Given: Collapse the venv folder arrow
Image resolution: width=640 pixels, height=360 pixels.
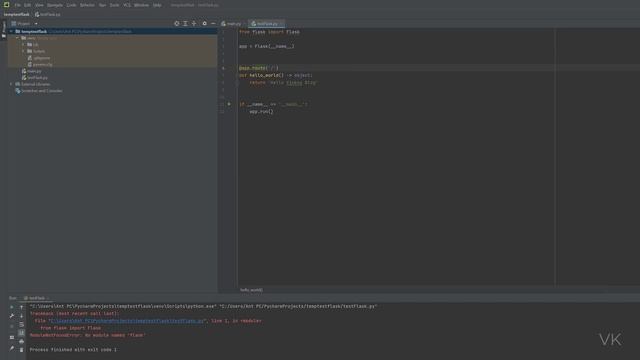Looking at the screenshot, I should coord(18,38).
